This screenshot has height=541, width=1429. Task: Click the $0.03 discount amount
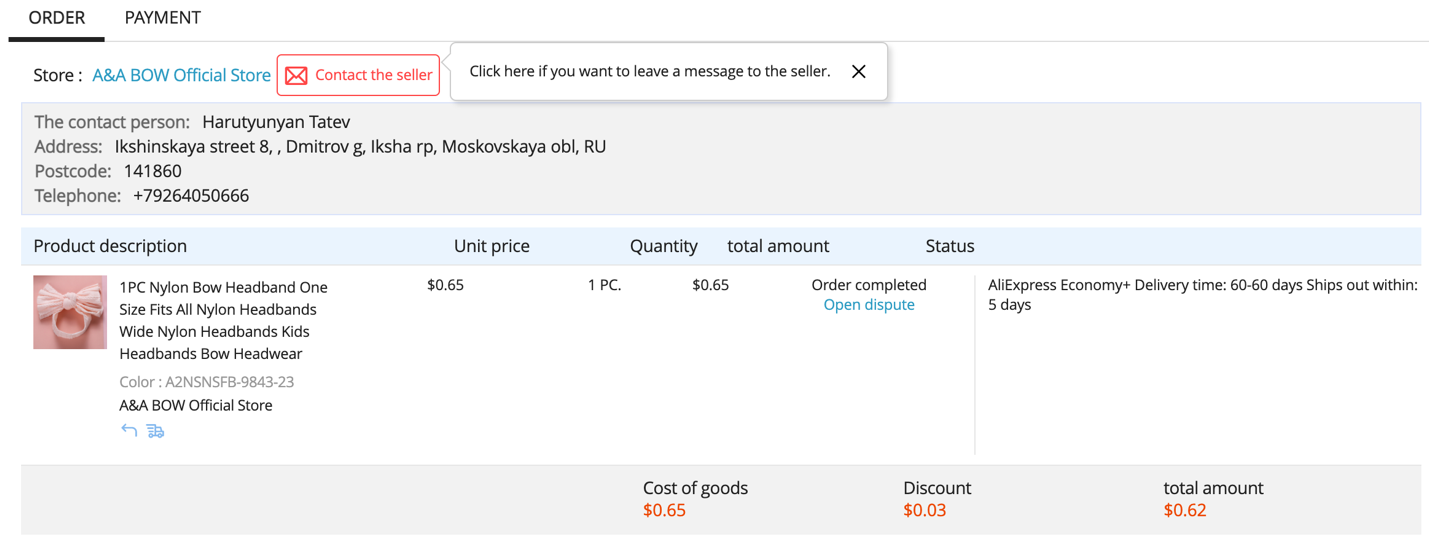click(x=923, y=511)
